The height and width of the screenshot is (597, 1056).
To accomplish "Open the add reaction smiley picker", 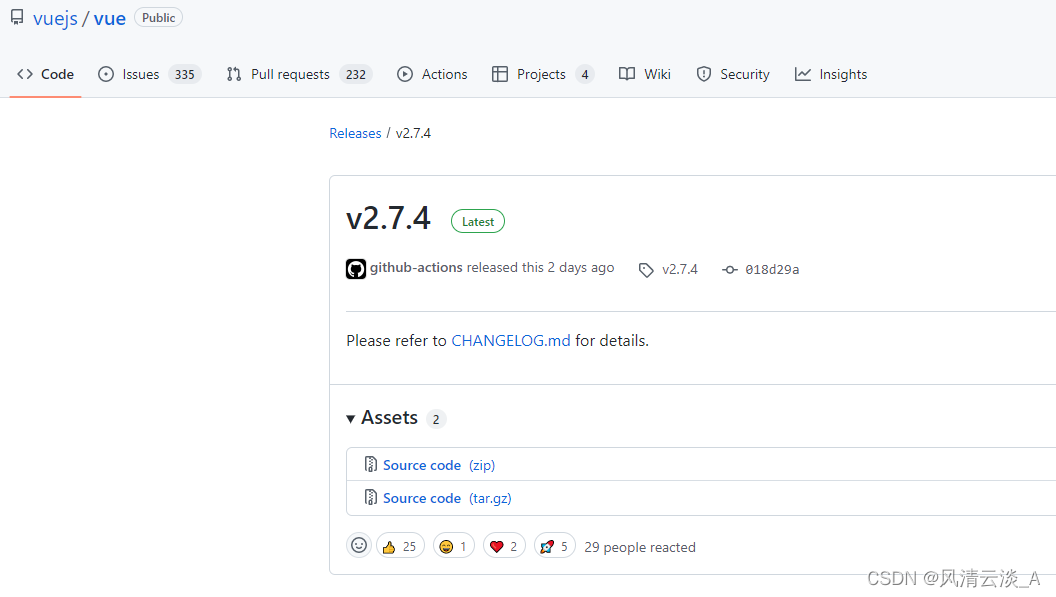I will [x=359, y=545].
